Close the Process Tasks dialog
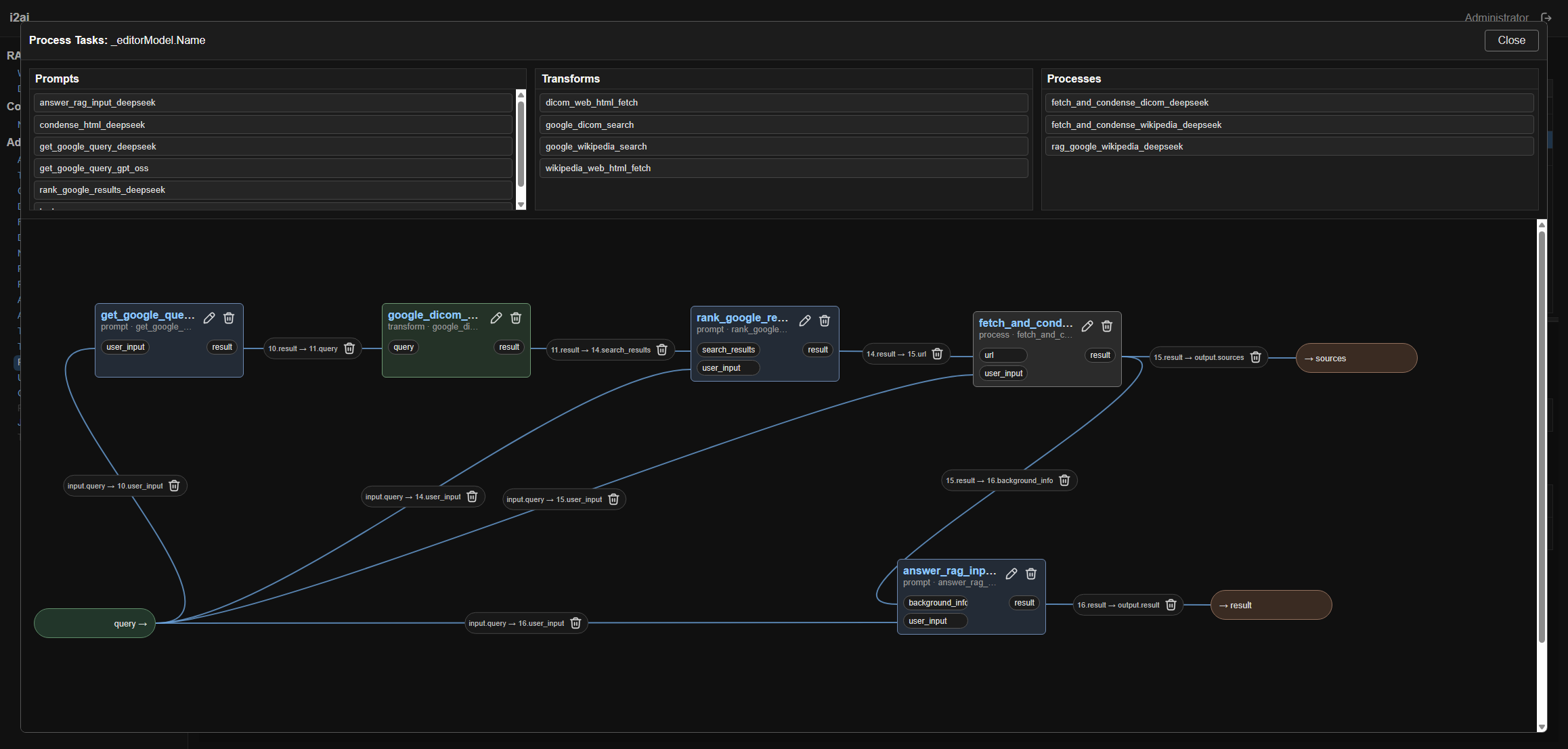The image size is (1568, 749). [1511, 41]
